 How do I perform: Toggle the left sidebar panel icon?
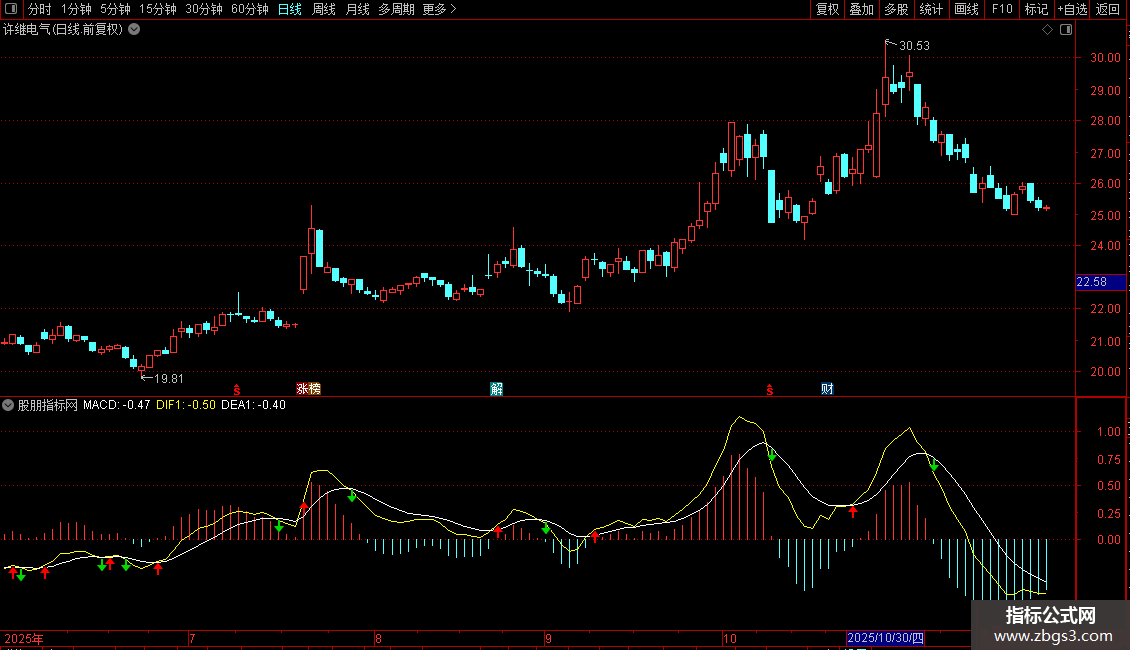[x=11, y=9]
